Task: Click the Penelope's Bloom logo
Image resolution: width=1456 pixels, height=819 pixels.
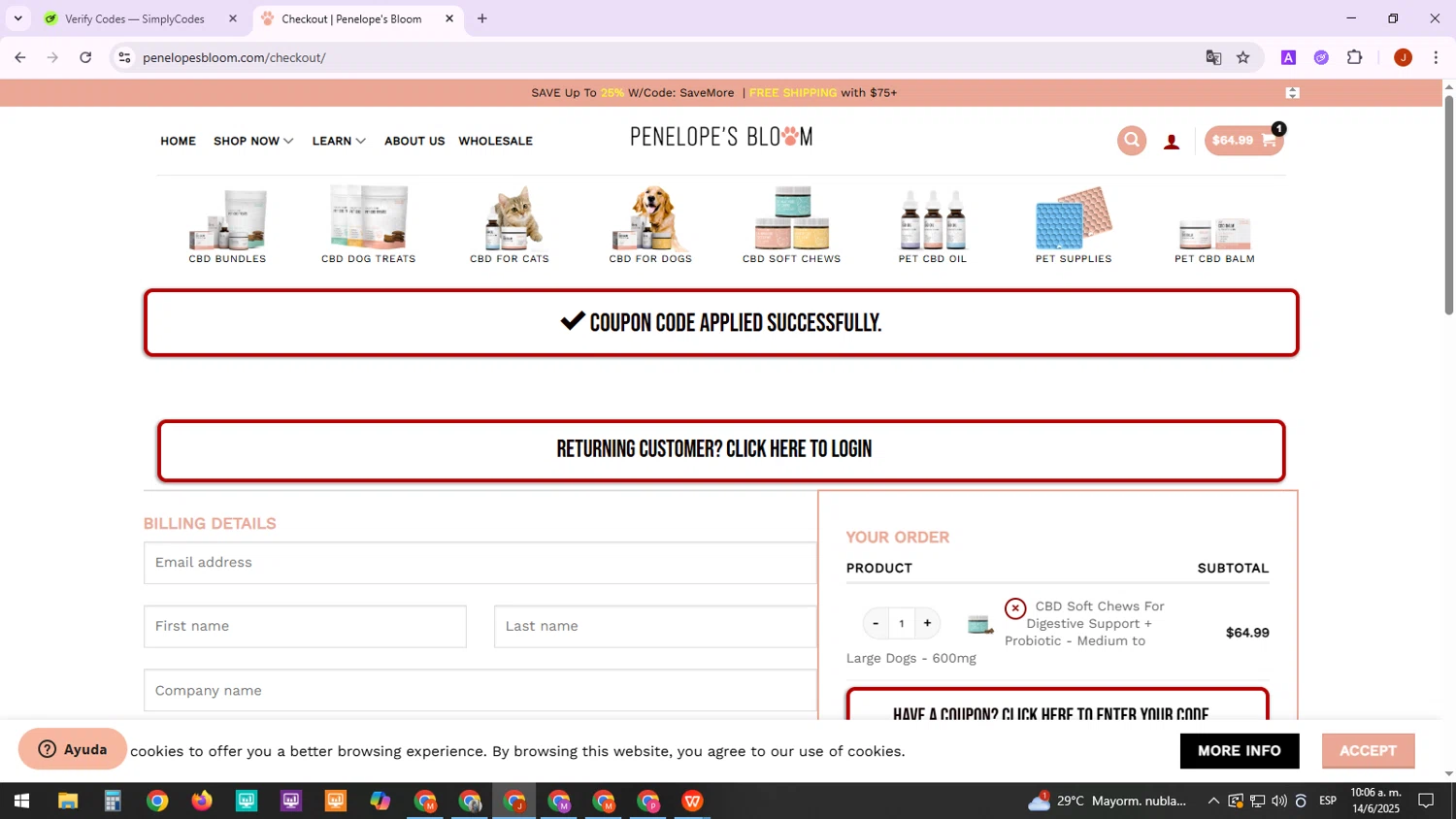Action: [721, 137]
